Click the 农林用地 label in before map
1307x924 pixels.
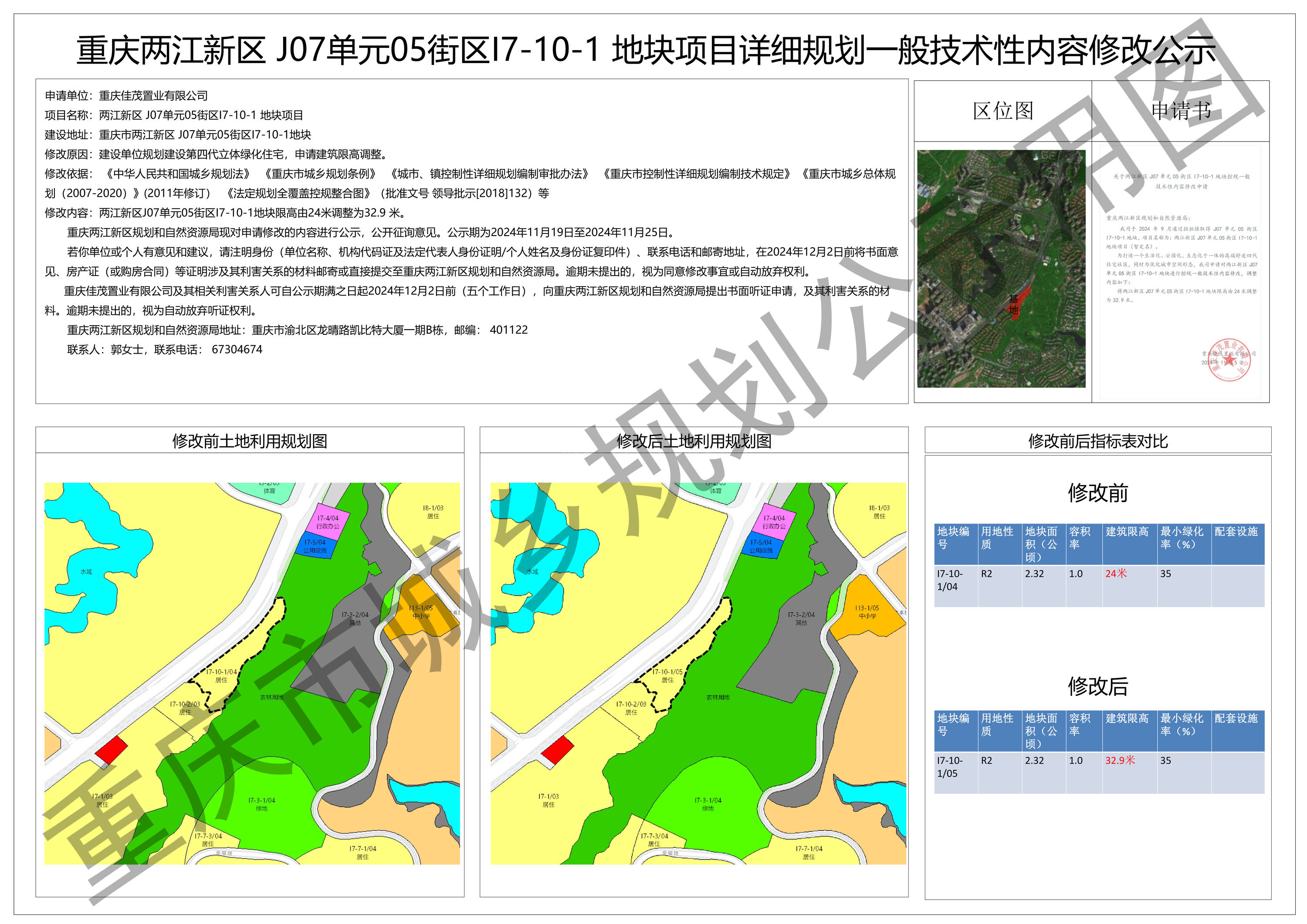click(x=271, y=697)
